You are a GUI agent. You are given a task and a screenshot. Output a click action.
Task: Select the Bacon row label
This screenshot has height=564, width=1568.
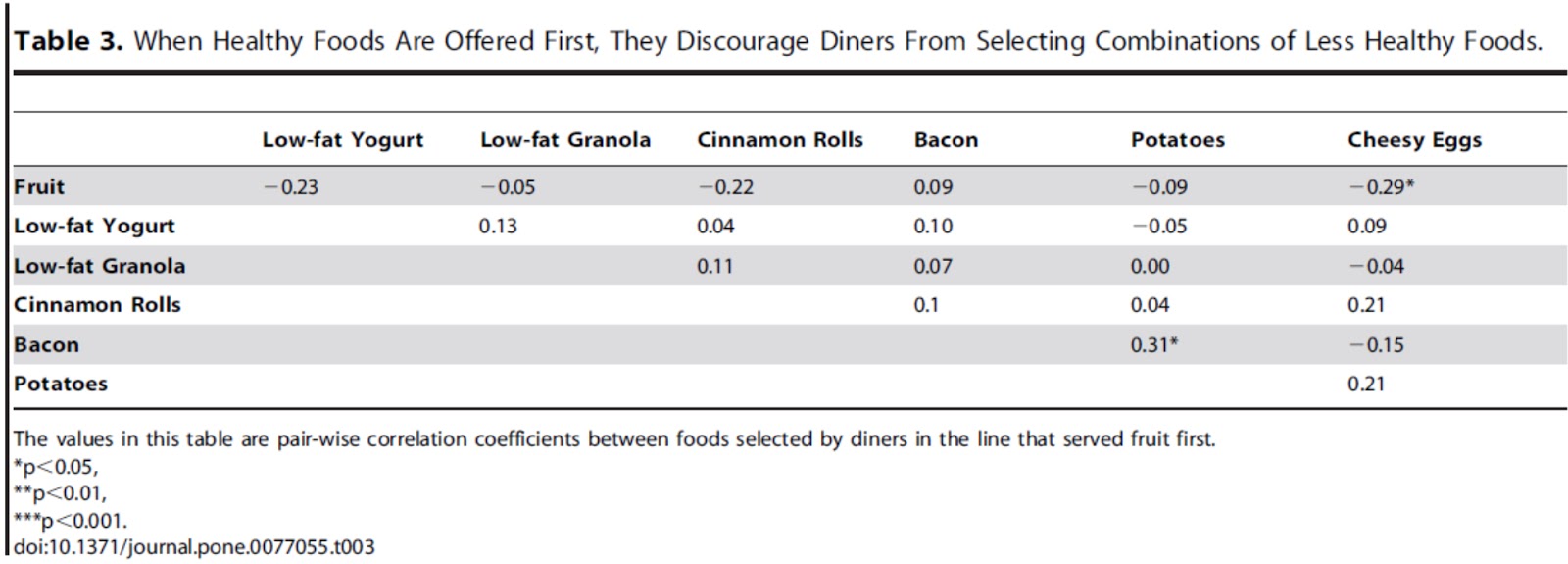pyautogui.click(x=46, y=345)
